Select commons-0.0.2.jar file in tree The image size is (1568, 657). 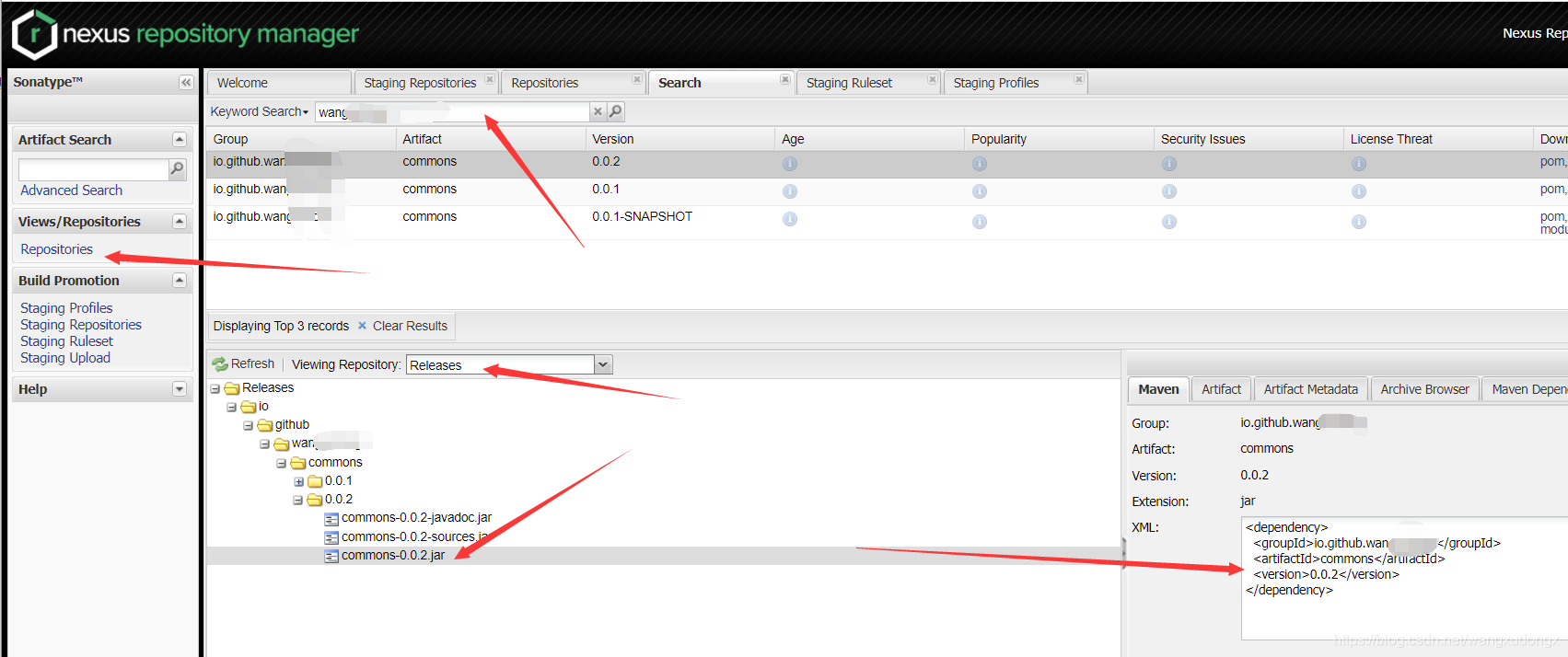click(393, 556)
